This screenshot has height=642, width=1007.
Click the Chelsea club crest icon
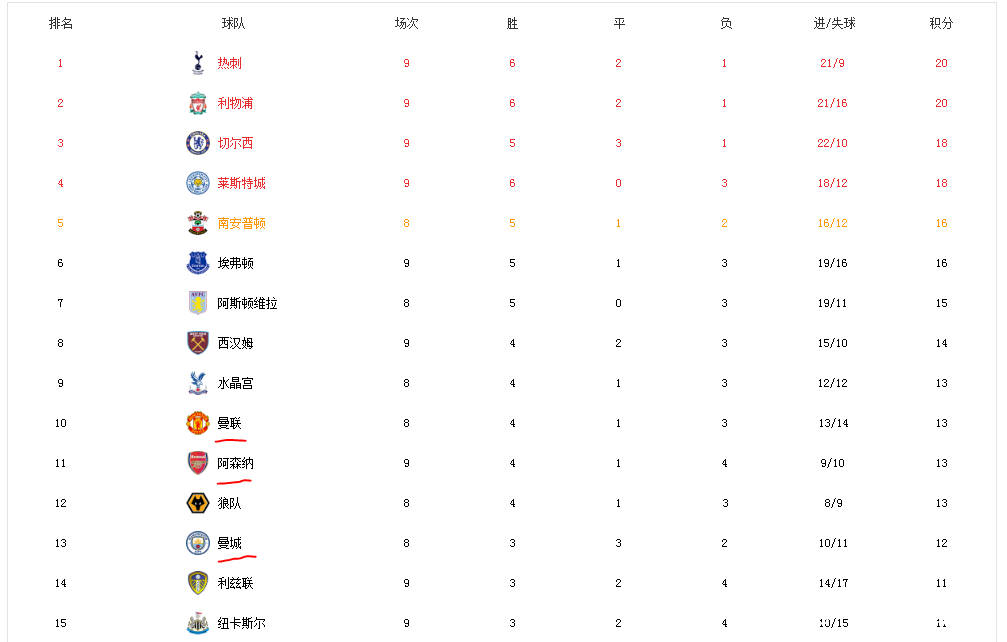[x=197, y=143]
